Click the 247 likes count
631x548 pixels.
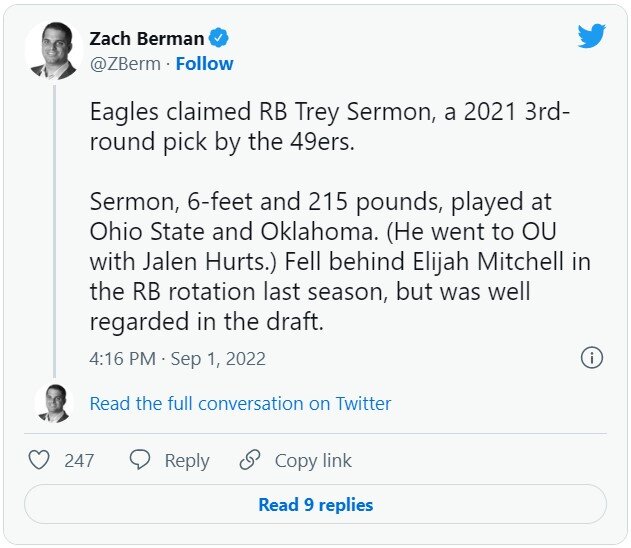coord(79,460)
